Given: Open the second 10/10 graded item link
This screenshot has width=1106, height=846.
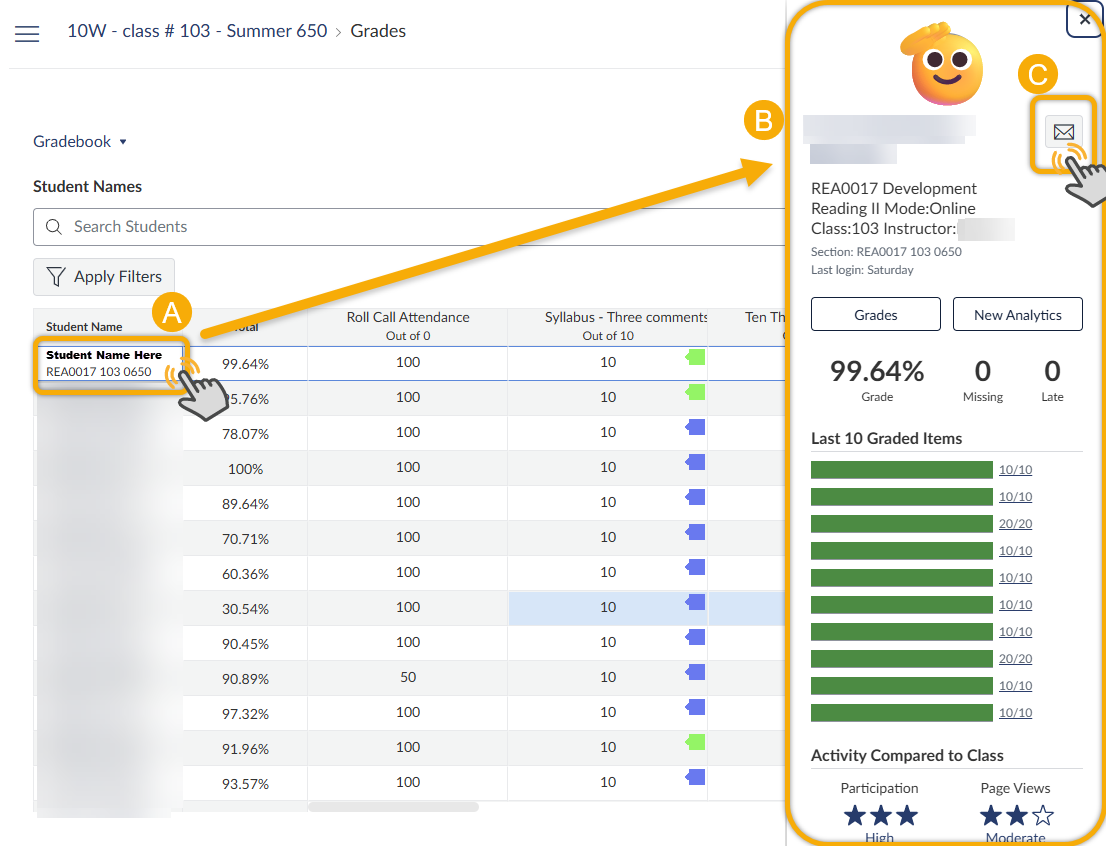Looking at the screenshot, I should (x=1015, y=497).
